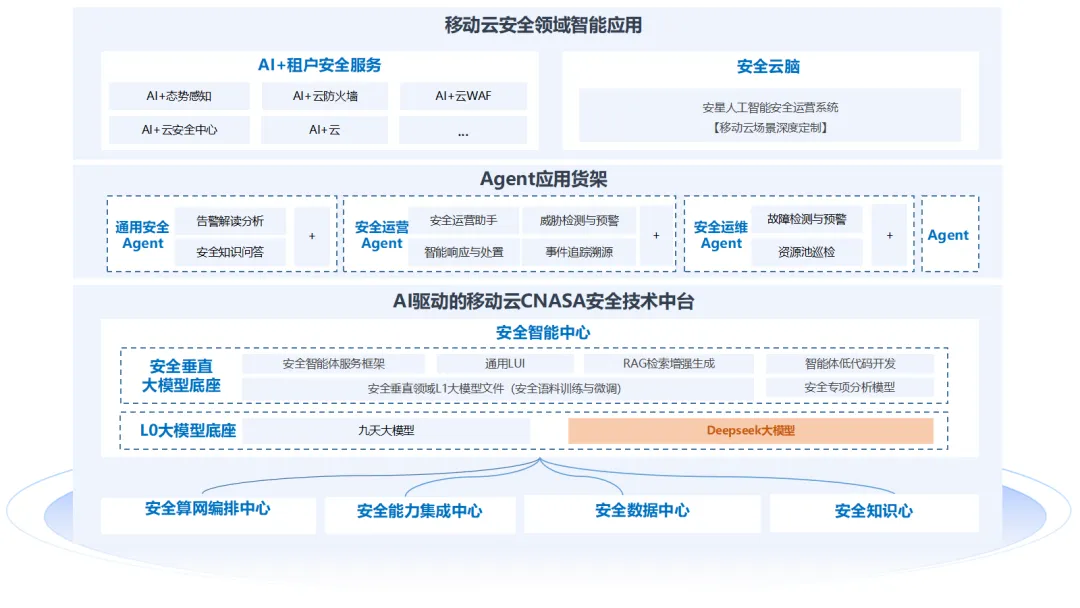Open 威胁检测与预警 under 安全运营Agent

581,220
